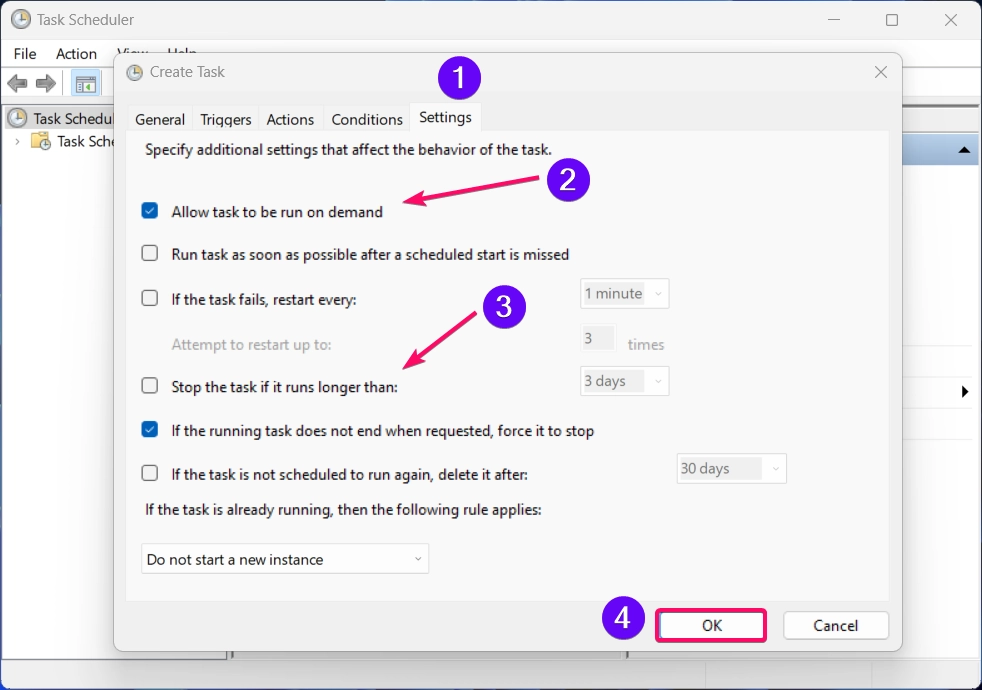Select the Settings tab
This screenshot has width=982, height=690.
[445, 117]
